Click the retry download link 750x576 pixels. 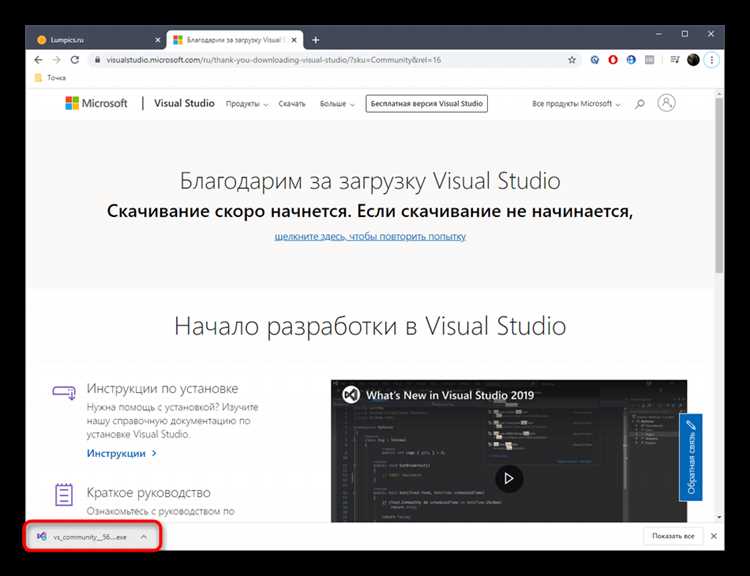click(x=370, y=236)
